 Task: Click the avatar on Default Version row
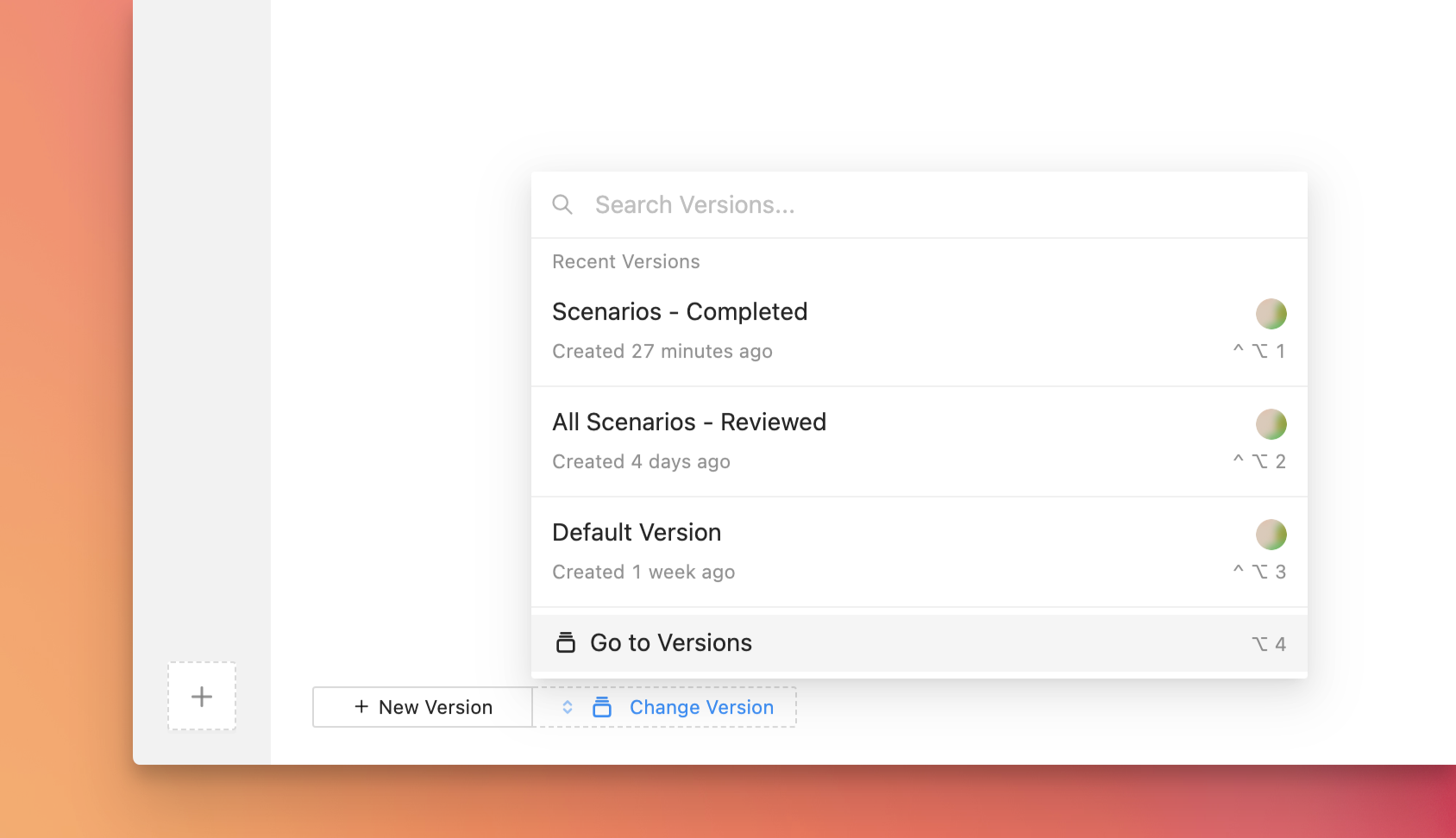(x=1271, y=535)
